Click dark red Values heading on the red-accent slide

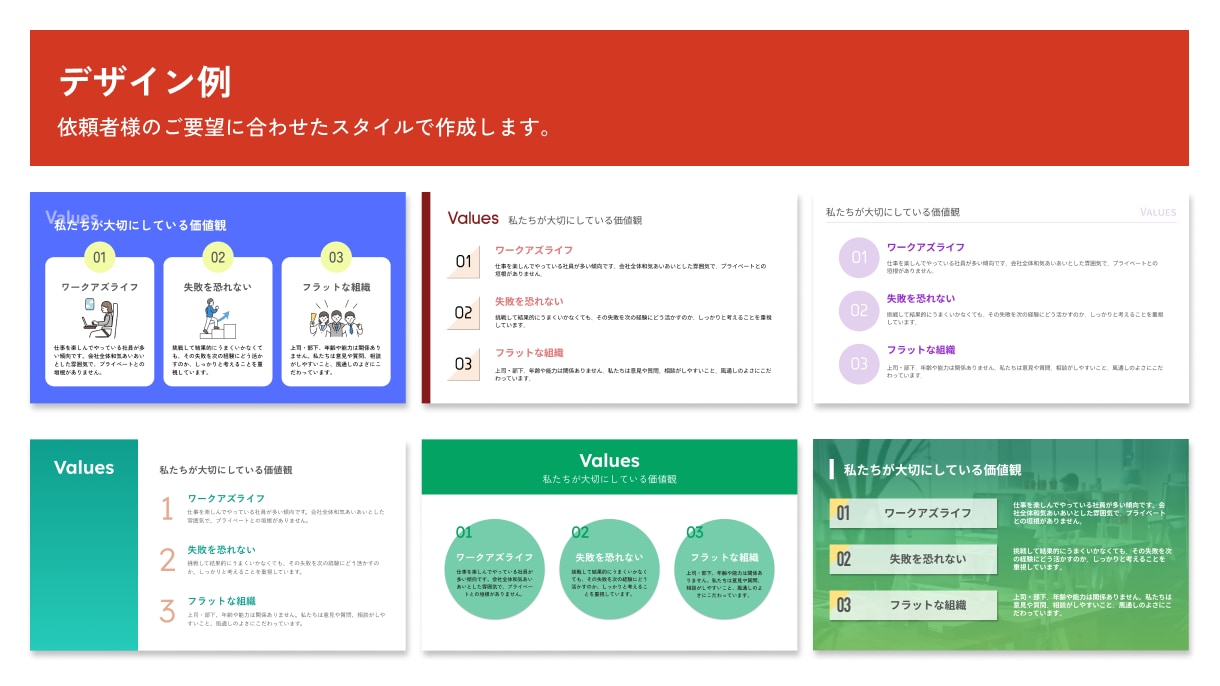tap(473, 218)
